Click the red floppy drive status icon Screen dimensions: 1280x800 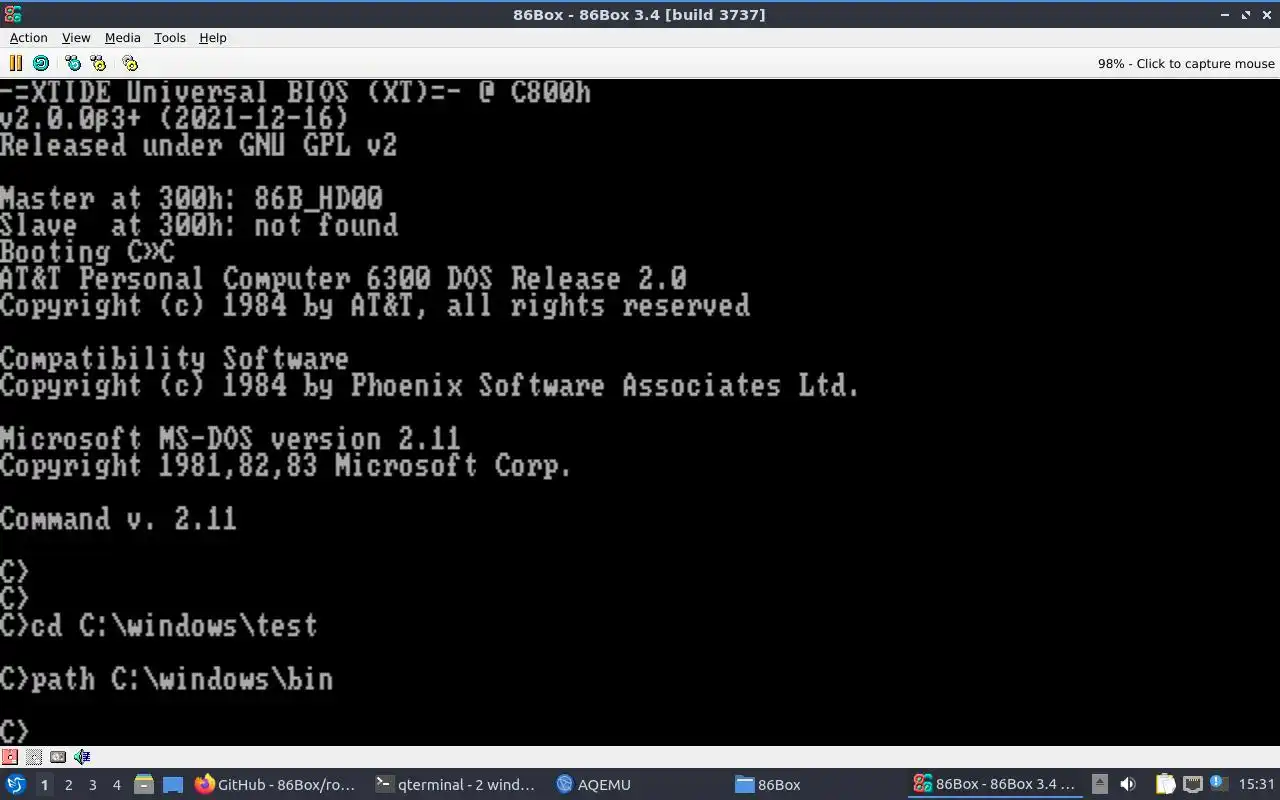coord(10,757)
